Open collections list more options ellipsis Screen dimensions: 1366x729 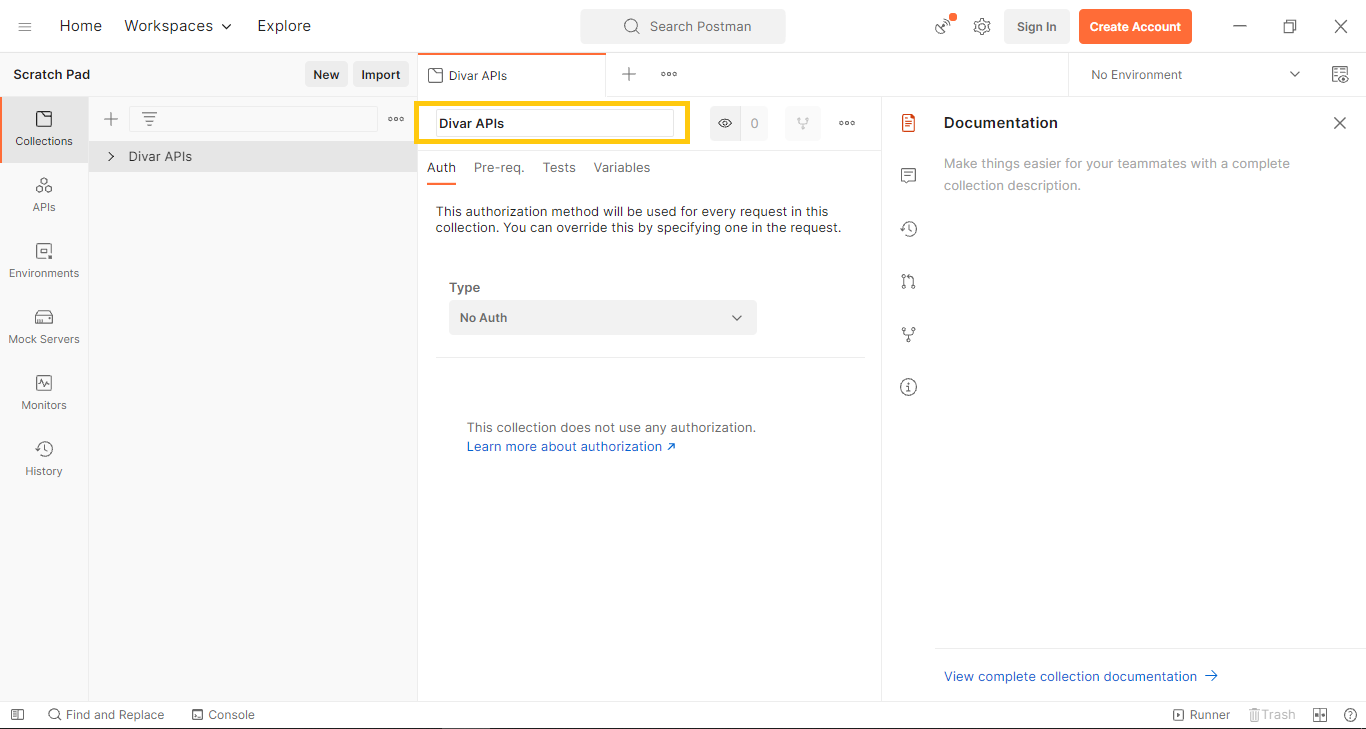pyautogui.click(x=396, y=119)
